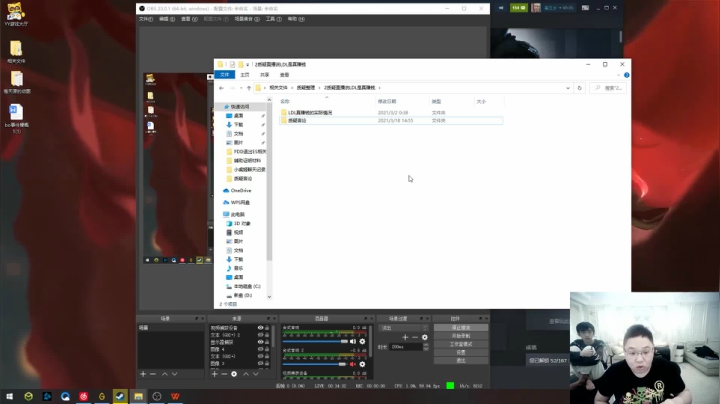
Task: Remove selected source in OBS Sources panel
Action: pyautogui.click(x=224, y=374)
